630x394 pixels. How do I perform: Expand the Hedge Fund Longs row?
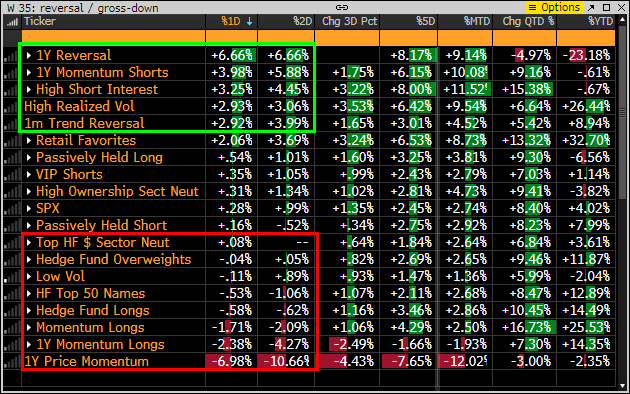[x=29, y=310]
